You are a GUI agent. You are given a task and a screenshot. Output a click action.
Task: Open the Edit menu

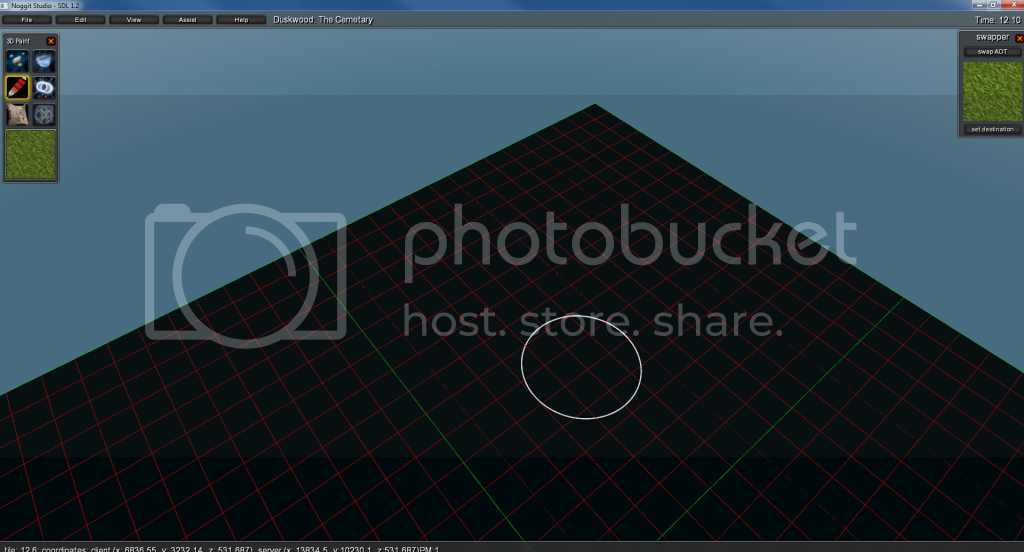(x=80, y=20)
